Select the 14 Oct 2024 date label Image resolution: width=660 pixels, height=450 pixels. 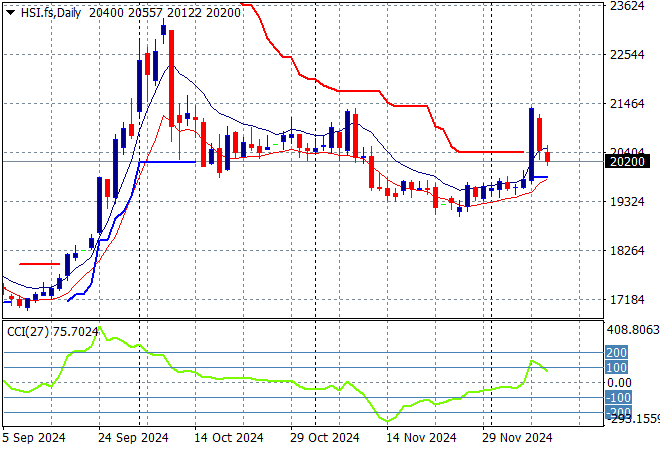(x=228, y=437)
